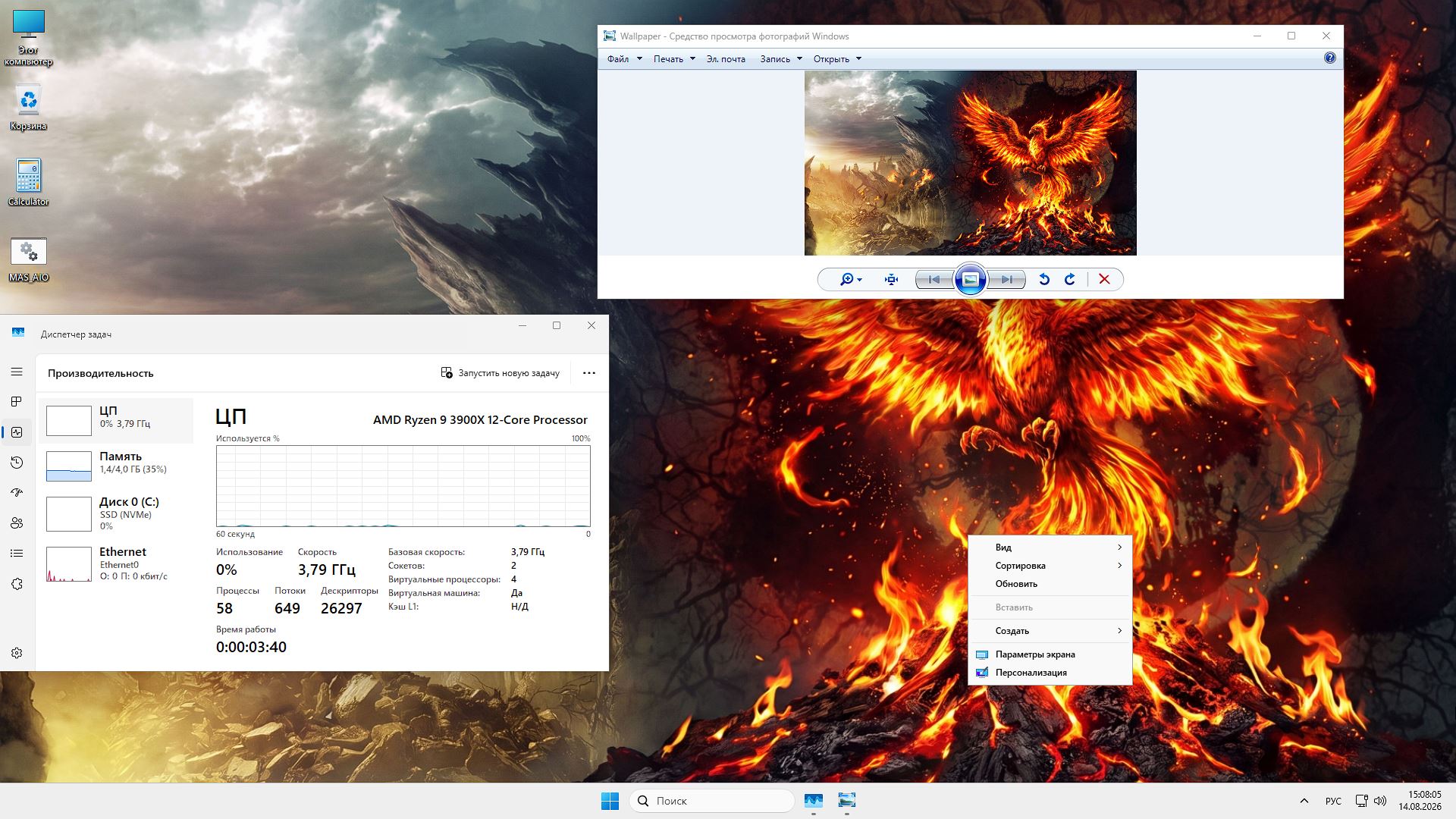Image resolution: width=1456 pixels, height=819 pixels.
Task: Select Память in performance list
Action: pyautogui.click(x=116, y=466)
